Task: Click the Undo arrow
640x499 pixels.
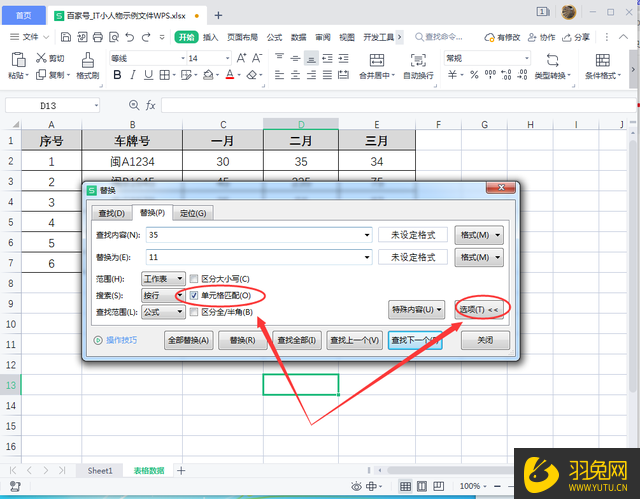Action: pyautogui.click(x=129, y=37)
